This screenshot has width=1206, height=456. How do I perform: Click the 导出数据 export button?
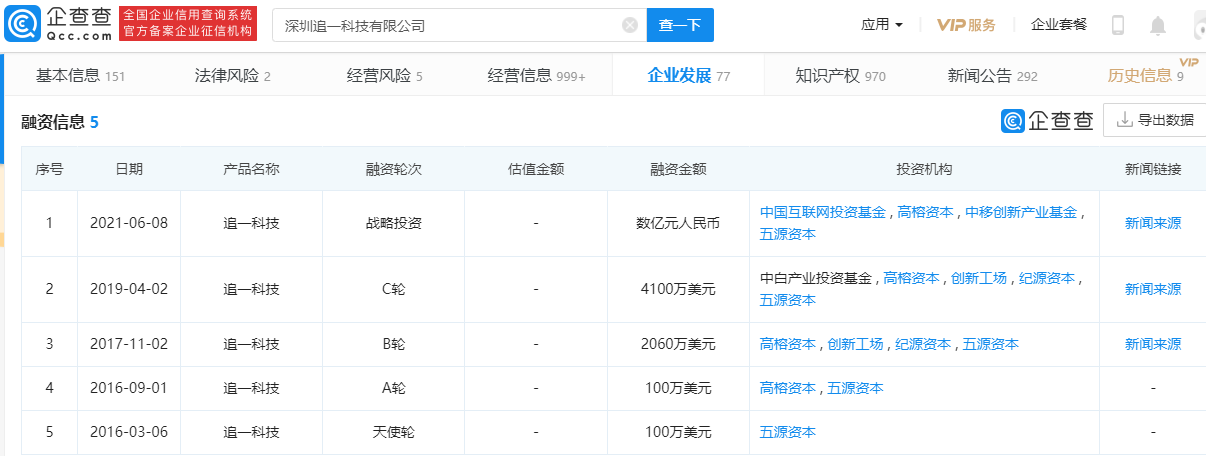click(x=1155, y=120)
